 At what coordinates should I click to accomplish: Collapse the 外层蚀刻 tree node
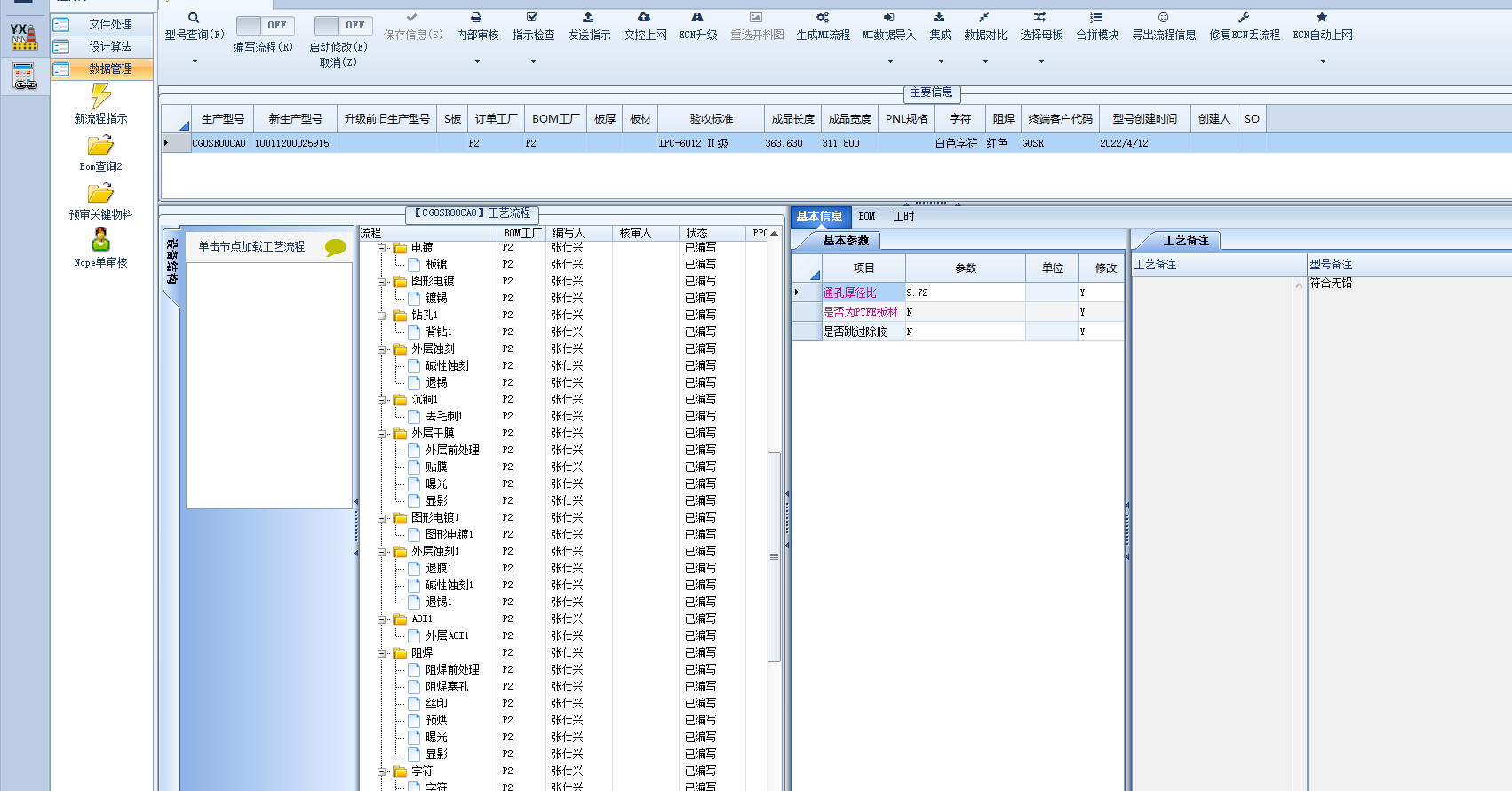(x=382, y=349)
